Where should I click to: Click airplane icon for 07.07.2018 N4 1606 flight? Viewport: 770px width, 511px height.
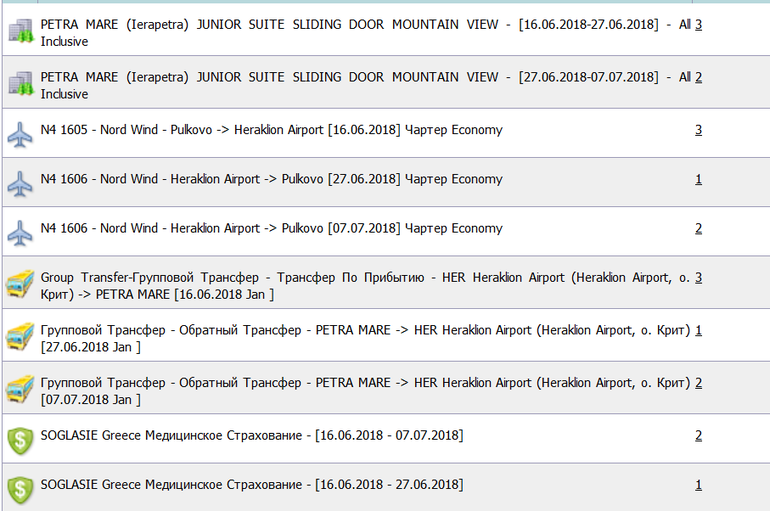pyautogui.click(x=20, y=232)
